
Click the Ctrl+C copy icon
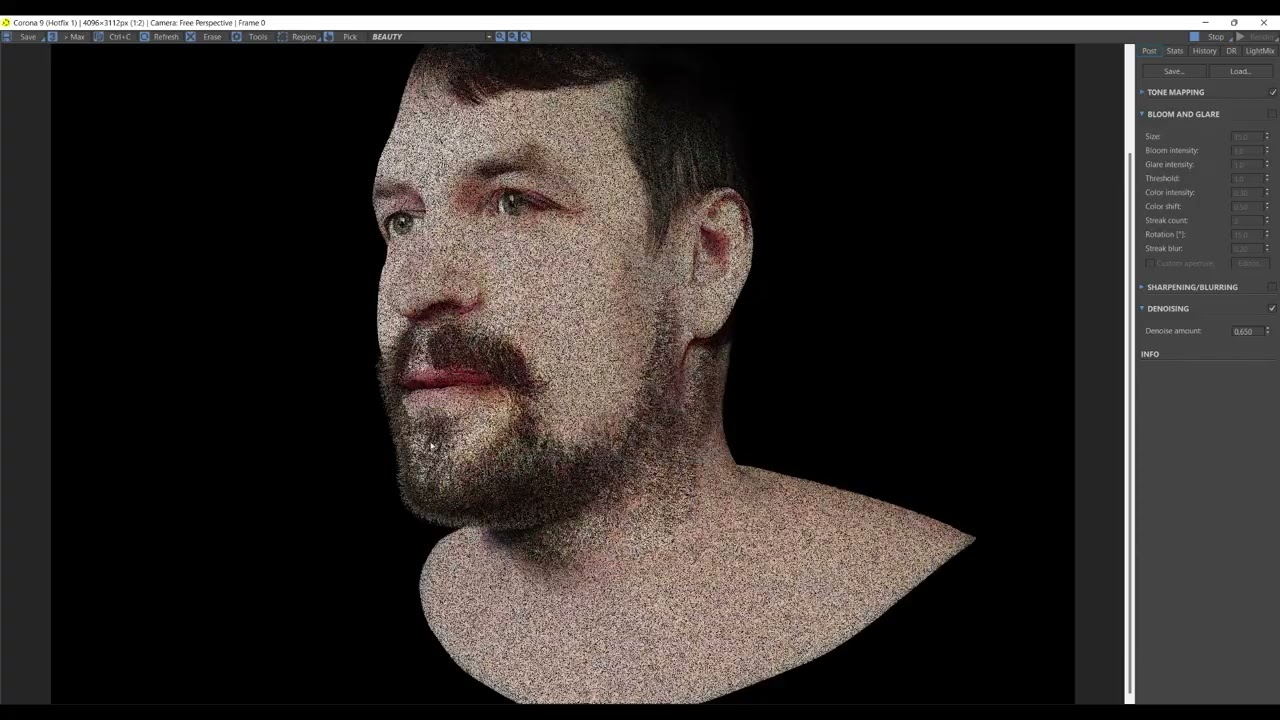(x=98, y=37)
